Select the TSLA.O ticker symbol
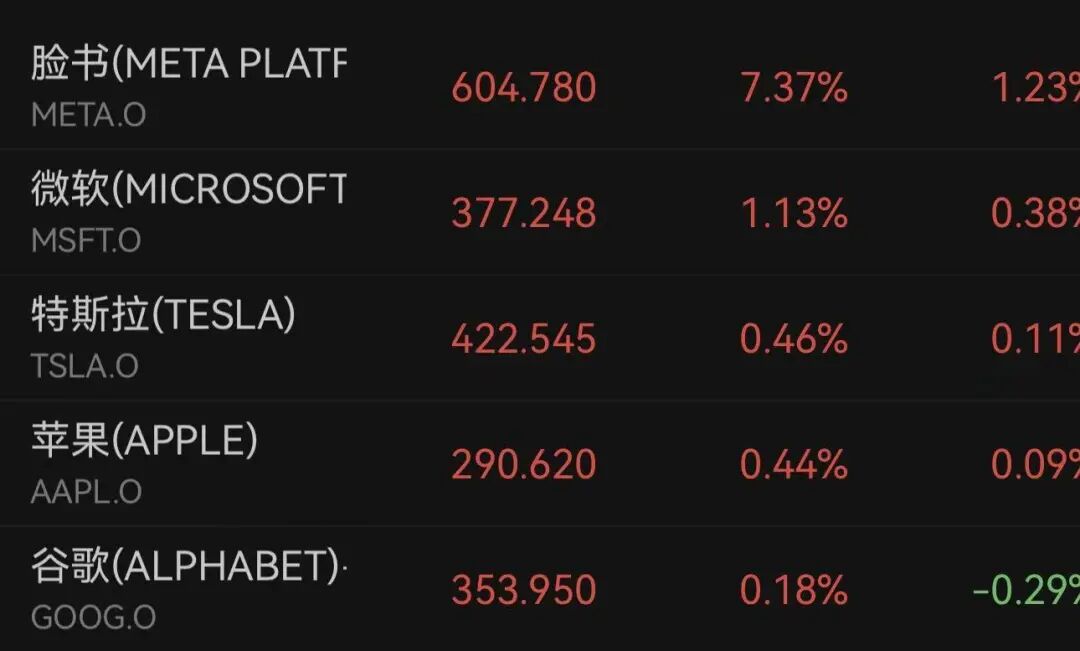The height and width of the screenshot is (651, 1080). [85, 366]
